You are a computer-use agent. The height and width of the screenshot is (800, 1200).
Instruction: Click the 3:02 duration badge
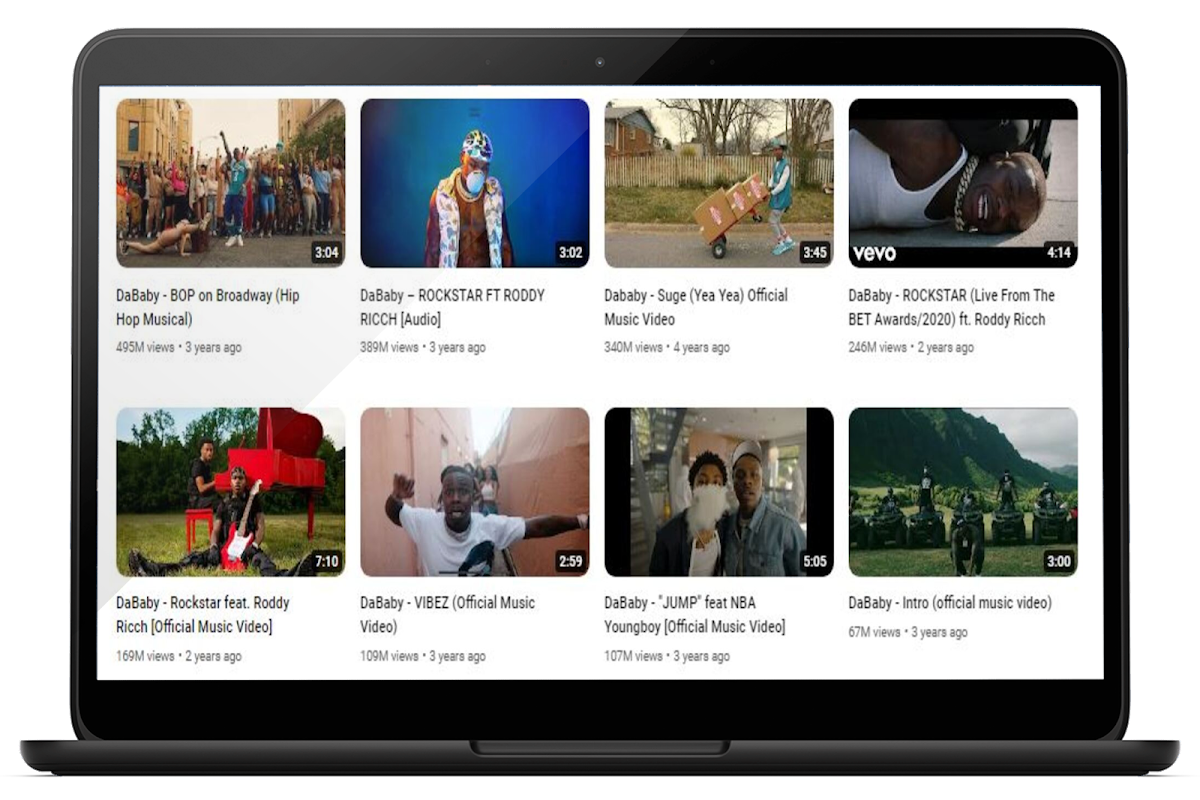[x=571, y=253]
